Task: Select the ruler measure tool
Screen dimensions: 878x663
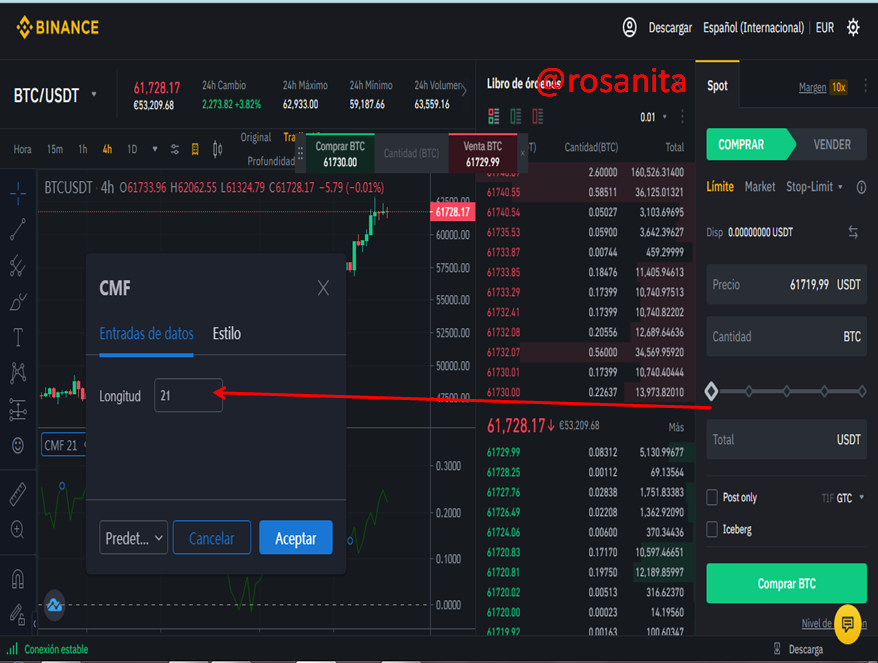Action: 18,494
